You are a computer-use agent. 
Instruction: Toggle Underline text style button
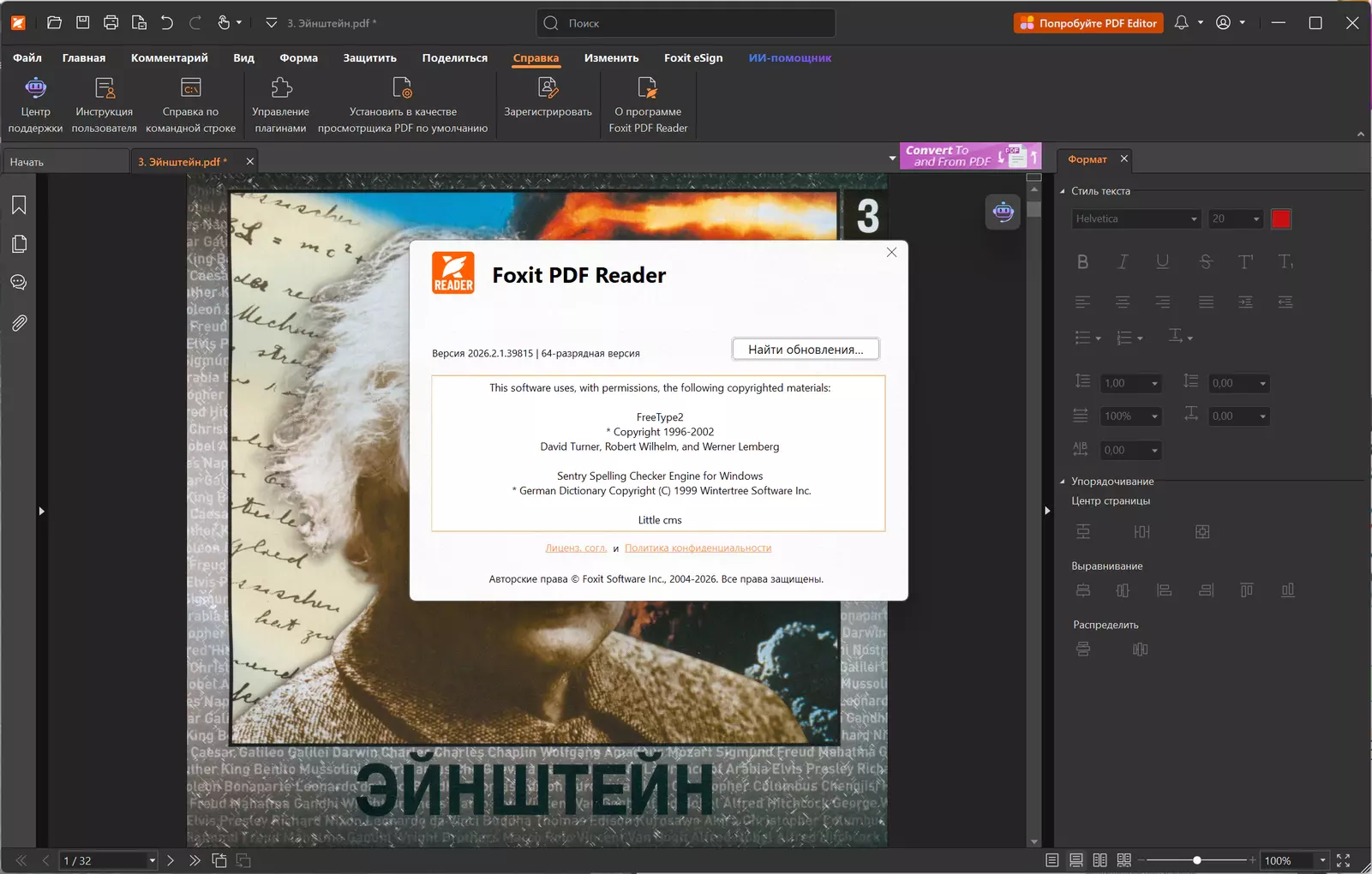(1162, 262)
